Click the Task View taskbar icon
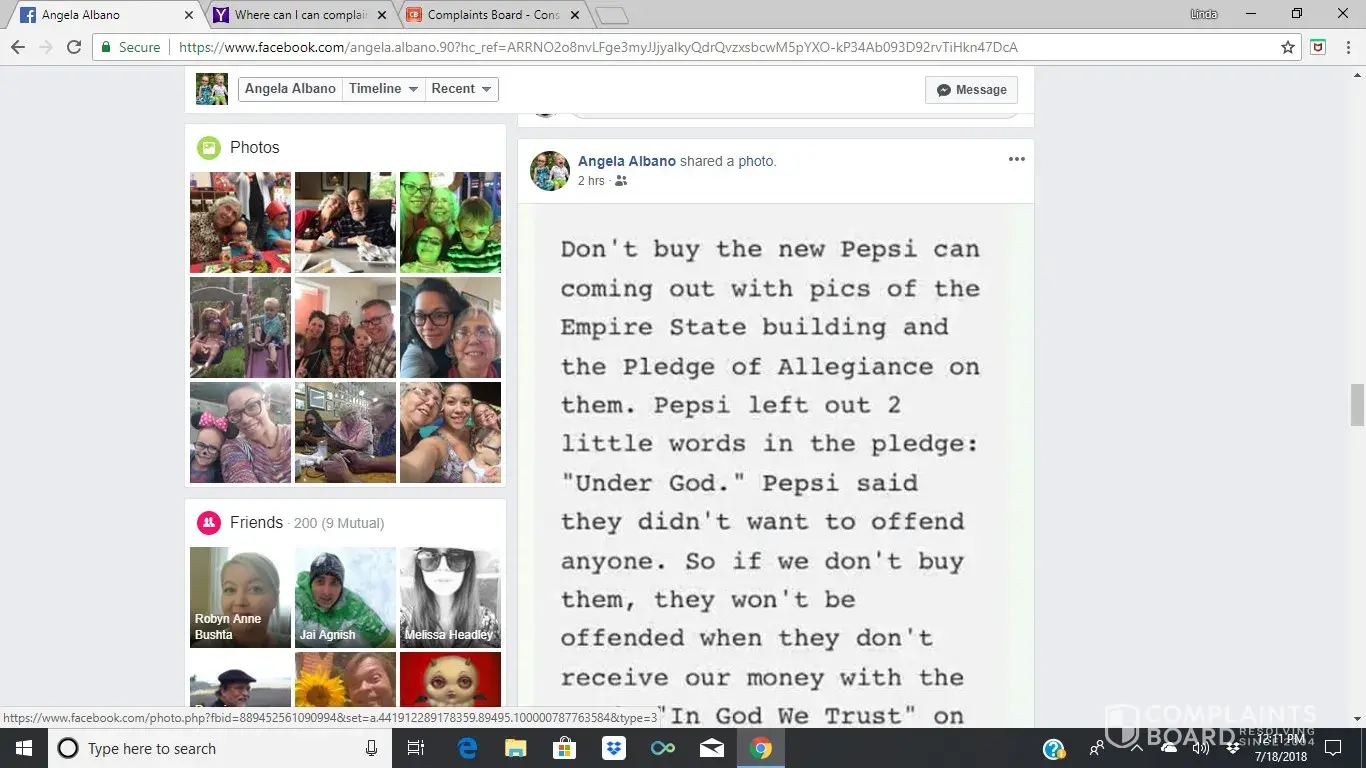Image resolution: width=1366 pixels, height=768 pixels. pyautogui.click(x=416, y=748)
